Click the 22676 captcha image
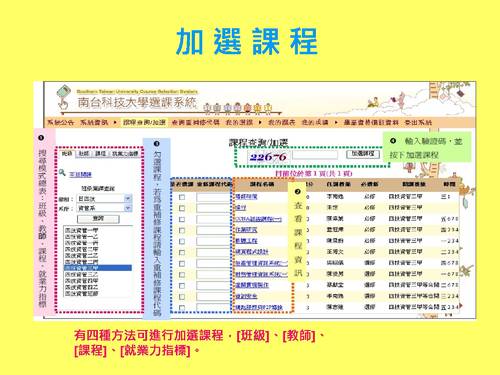 (268, 156)
